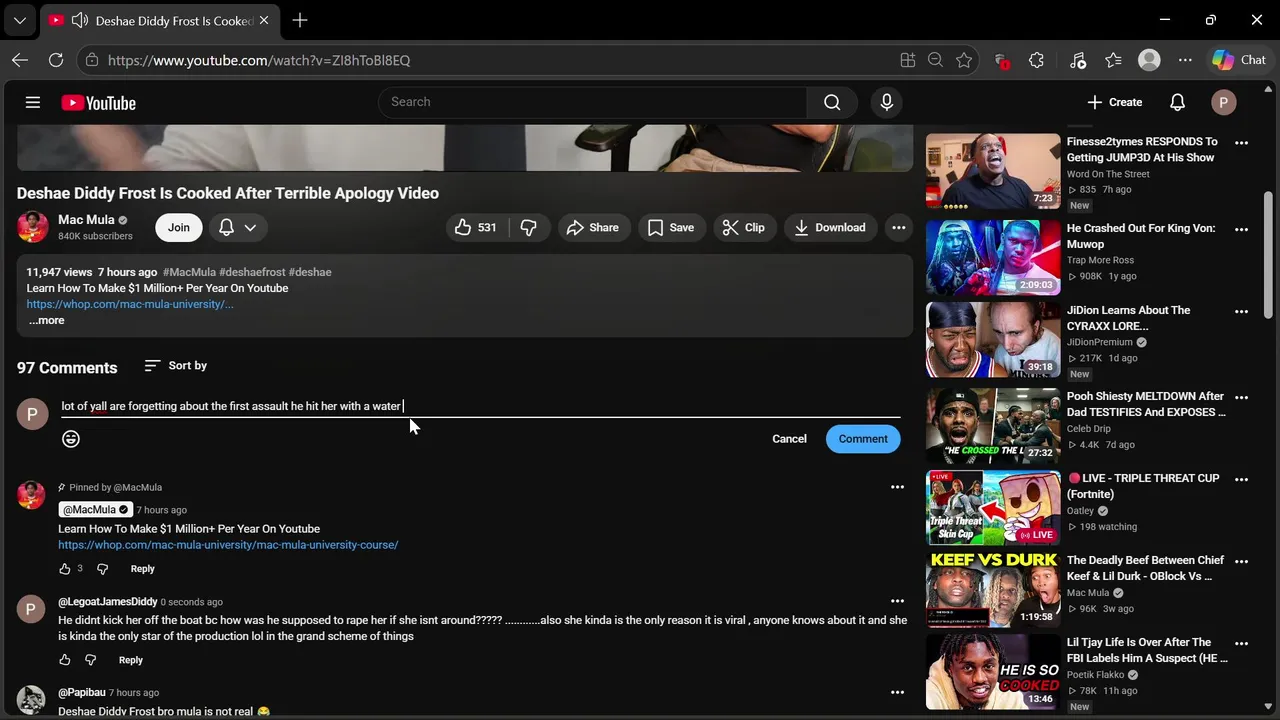
Task: Open options for Pooh Shiesty MELTDOWN video
Action: [x=1241, y=397]
